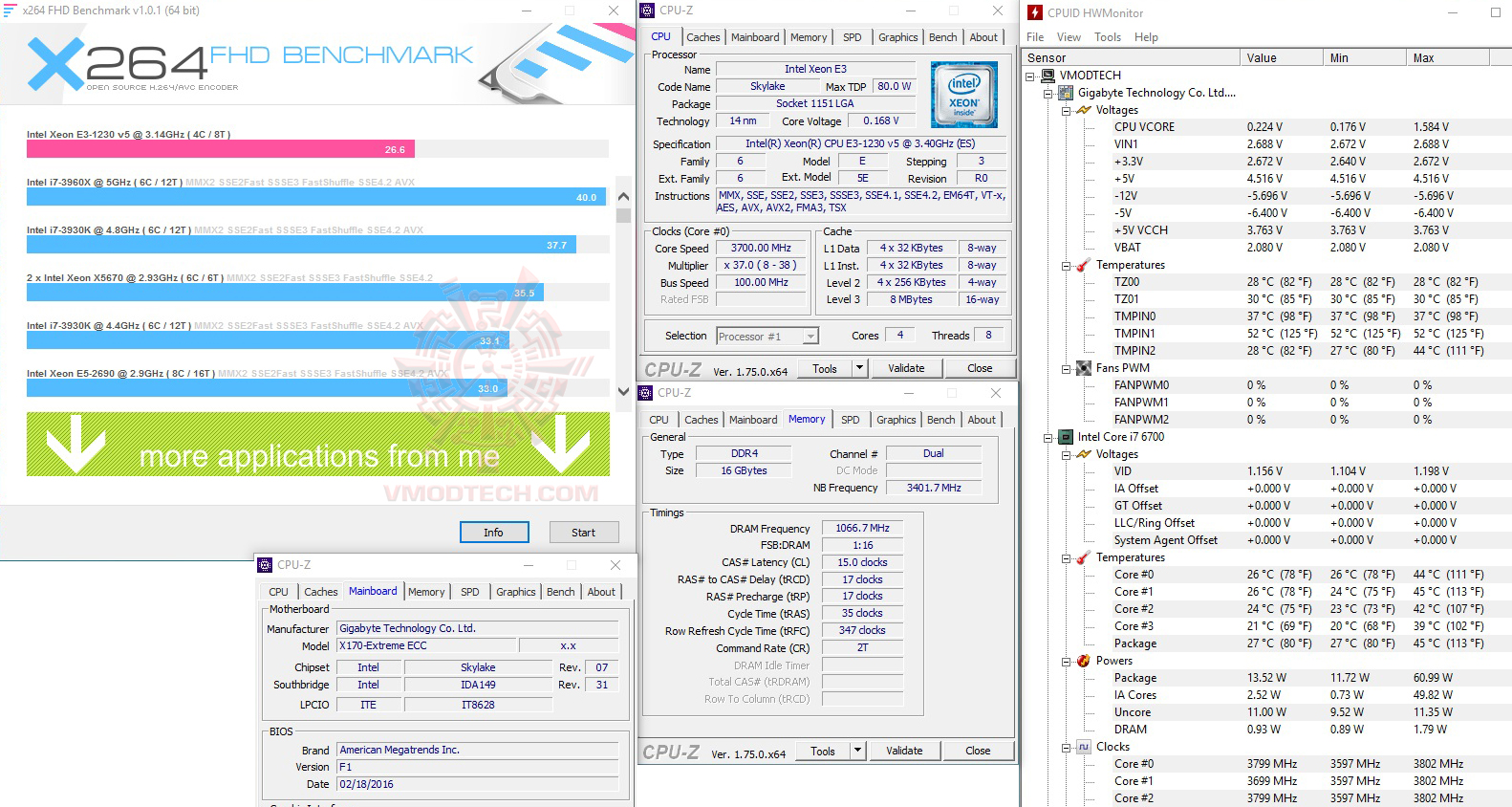Screen dimensions: 1512x807
Task: Collapse the Intel Core i7 6700 node
Action: click(x=1048, y=437)
